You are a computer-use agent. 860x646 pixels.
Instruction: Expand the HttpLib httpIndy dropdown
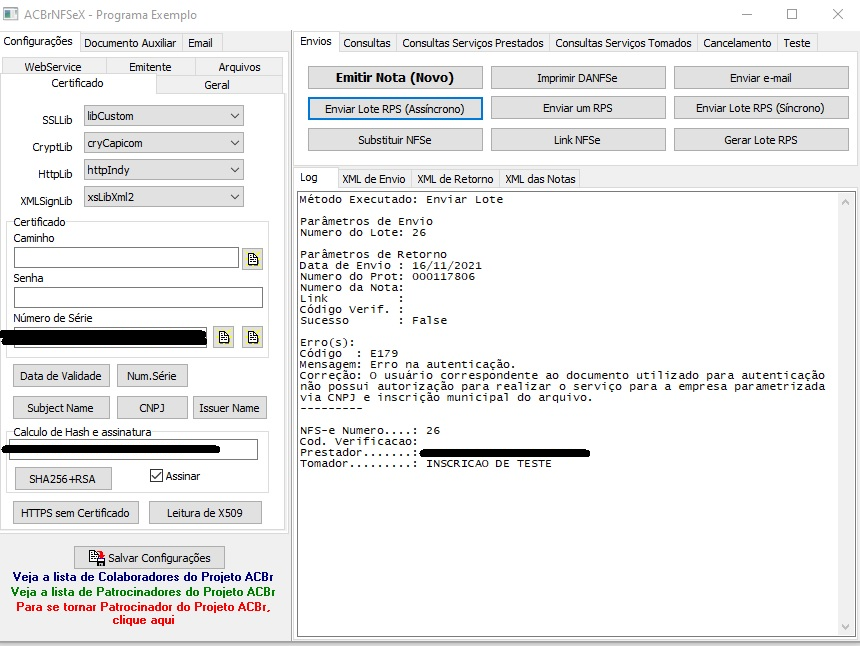pos(163,170)
